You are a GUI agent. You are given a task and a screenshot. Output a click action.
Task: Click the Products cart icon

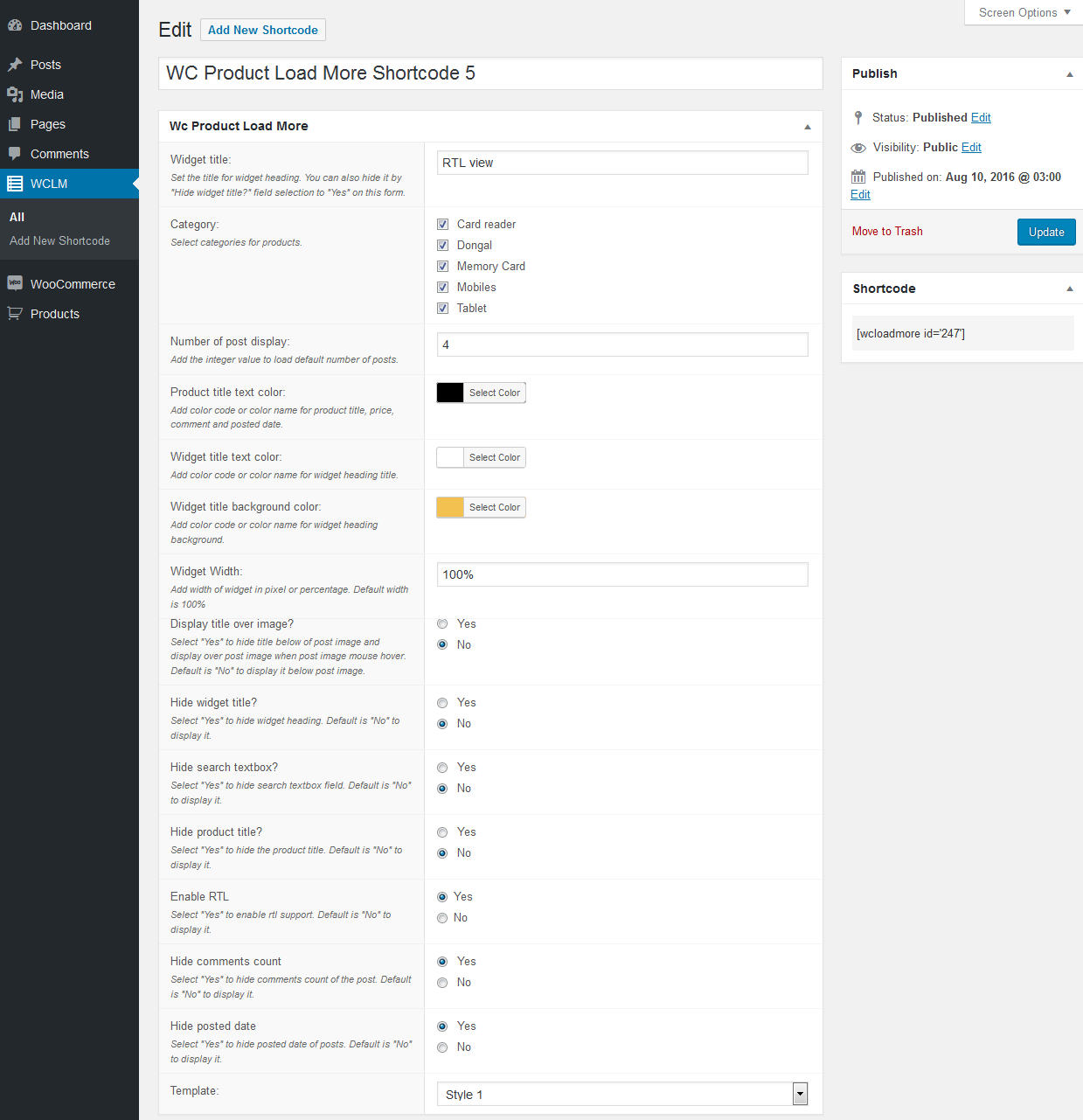click(x=15, y=313)
